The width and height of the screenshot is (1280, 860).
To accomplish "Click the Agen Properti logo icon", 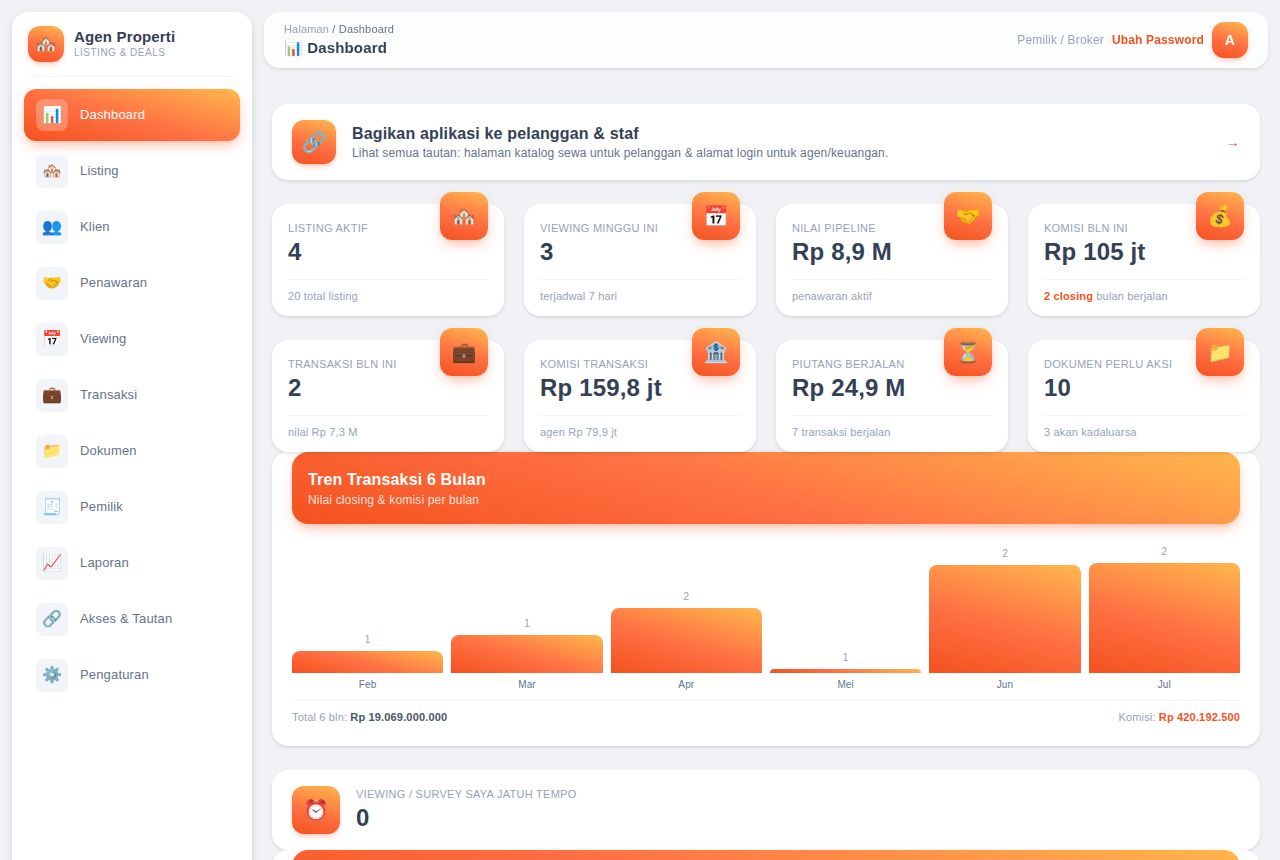I will (46, 44).
